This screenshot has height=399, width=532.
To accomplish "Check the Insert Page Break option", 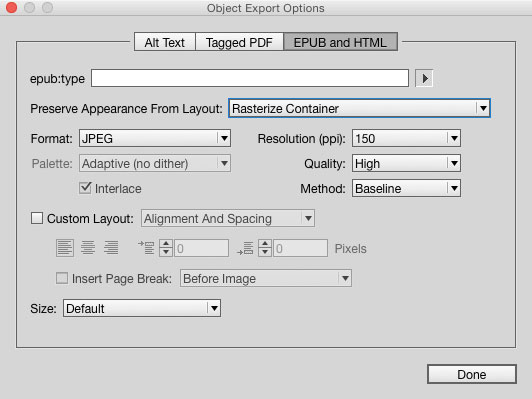I will 62,278.
